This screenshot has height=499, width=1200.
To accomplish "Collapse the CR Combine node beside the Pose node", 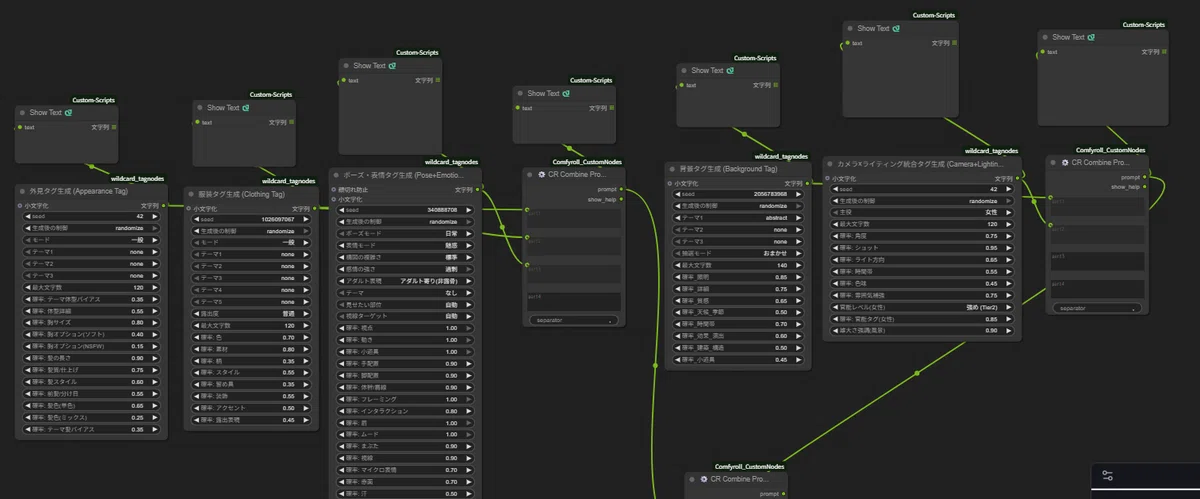I will click(530, 174).
